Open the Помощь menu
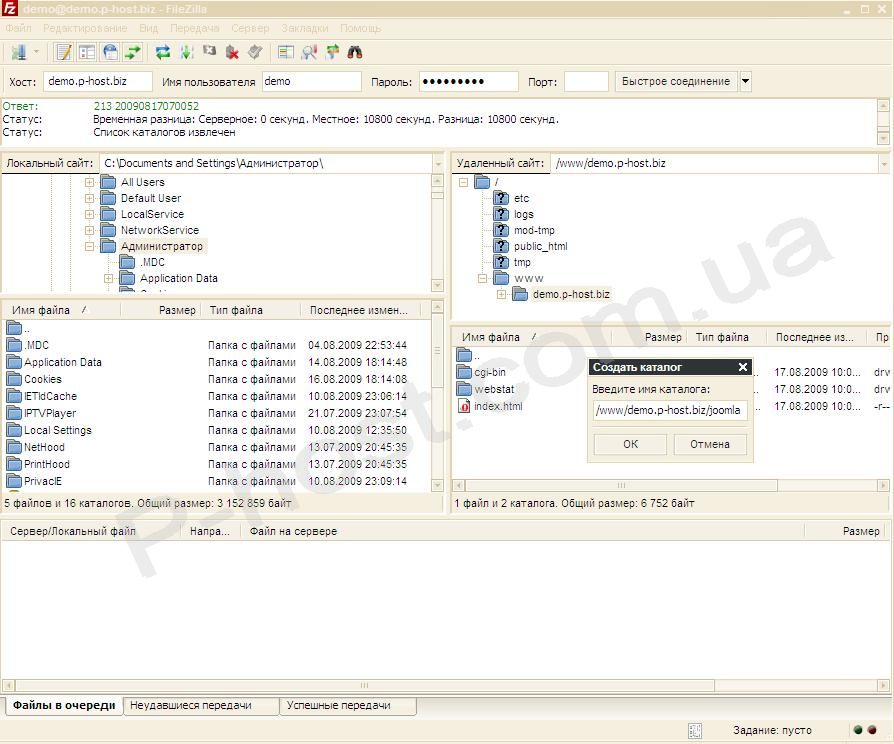Viewport: 894px width, 744px height. (x=360, y=28)
